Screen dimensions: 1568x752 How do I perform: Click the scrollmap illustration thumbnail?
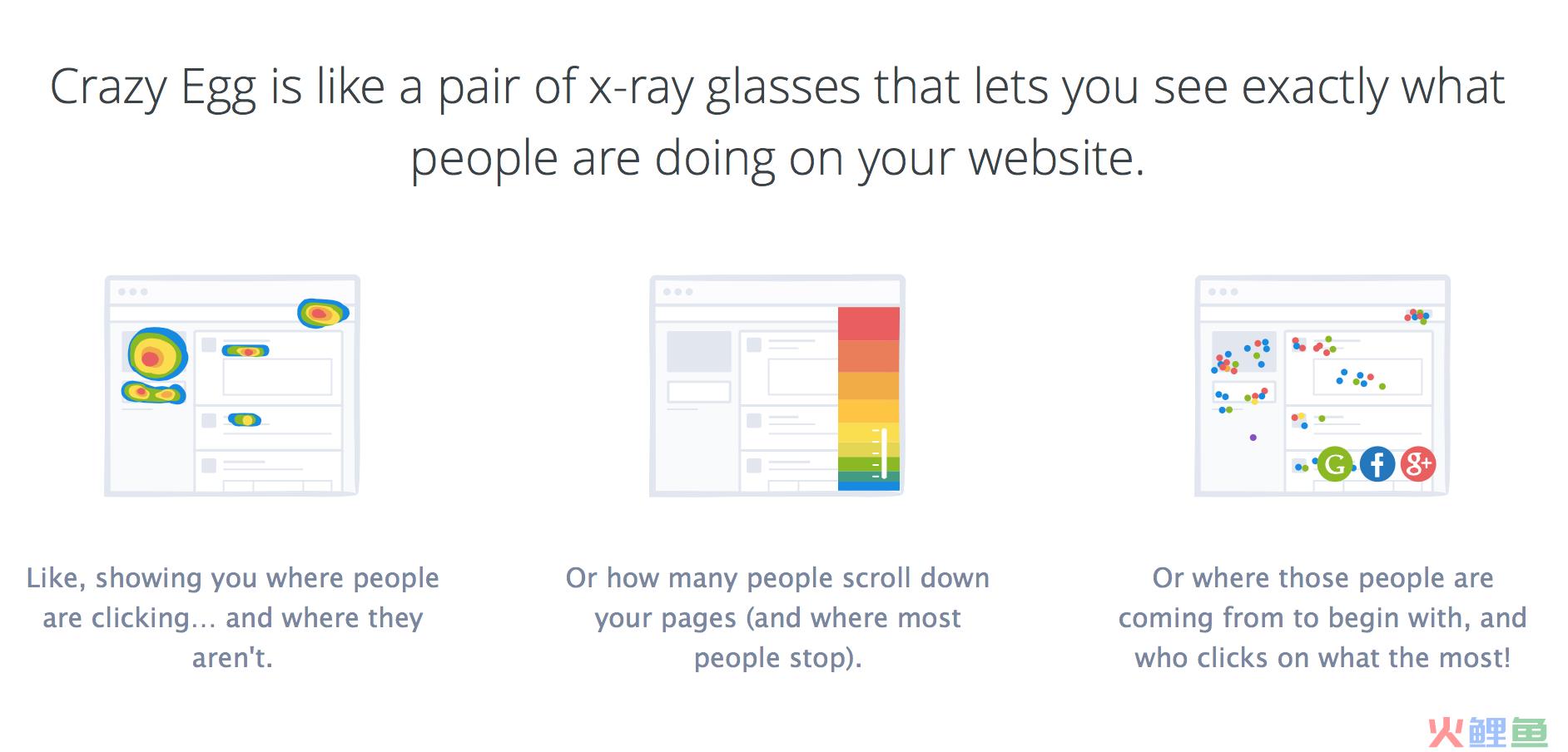click(777, 385)
